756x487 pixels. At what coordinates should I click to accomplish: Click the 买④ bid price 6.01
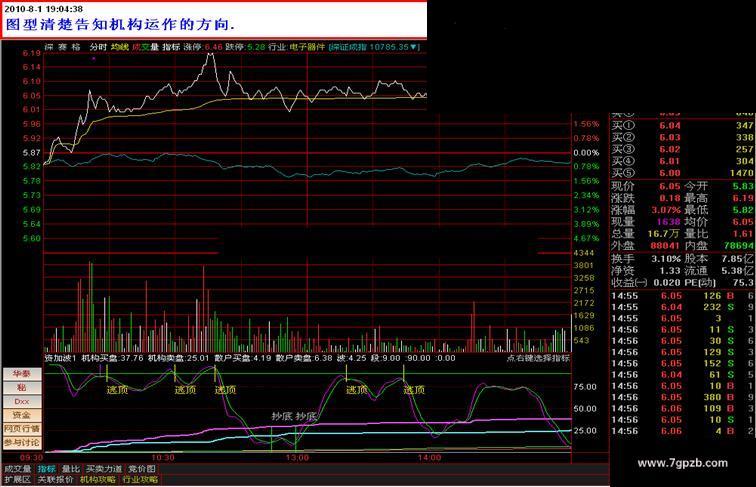[x=670, y=161]
